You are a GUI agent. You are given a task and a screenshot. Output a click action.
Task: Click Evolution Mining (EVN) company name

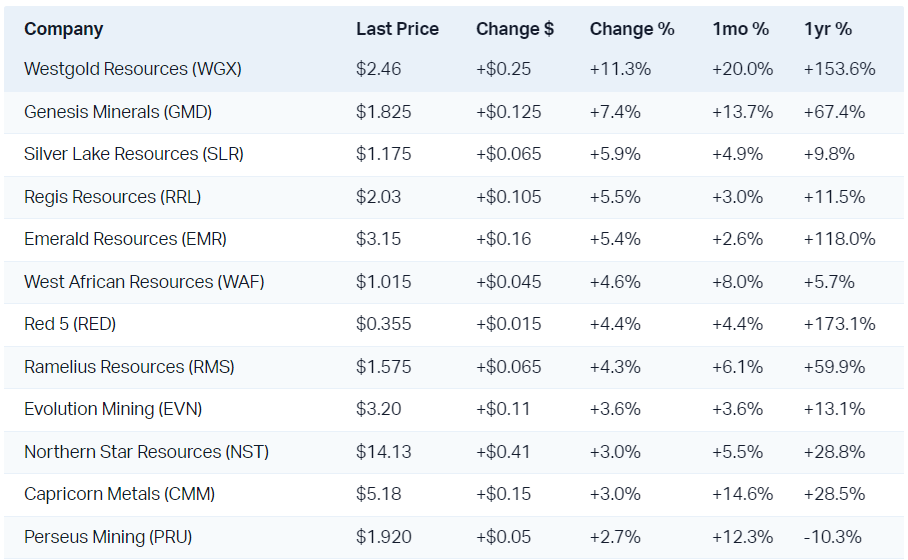[117, 409]
